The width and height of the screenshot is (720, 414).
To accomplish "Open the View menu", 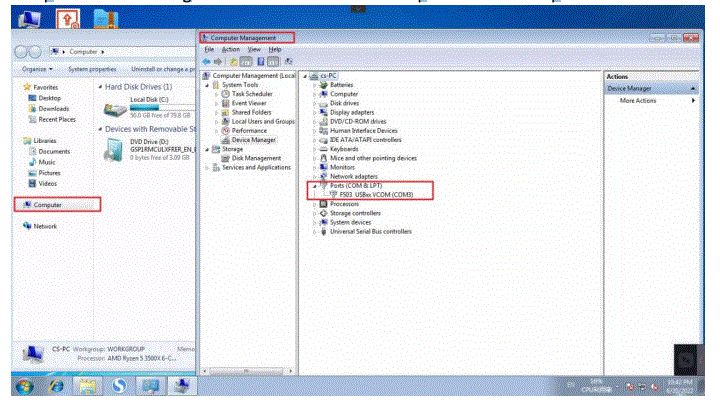I will (254, 49).
